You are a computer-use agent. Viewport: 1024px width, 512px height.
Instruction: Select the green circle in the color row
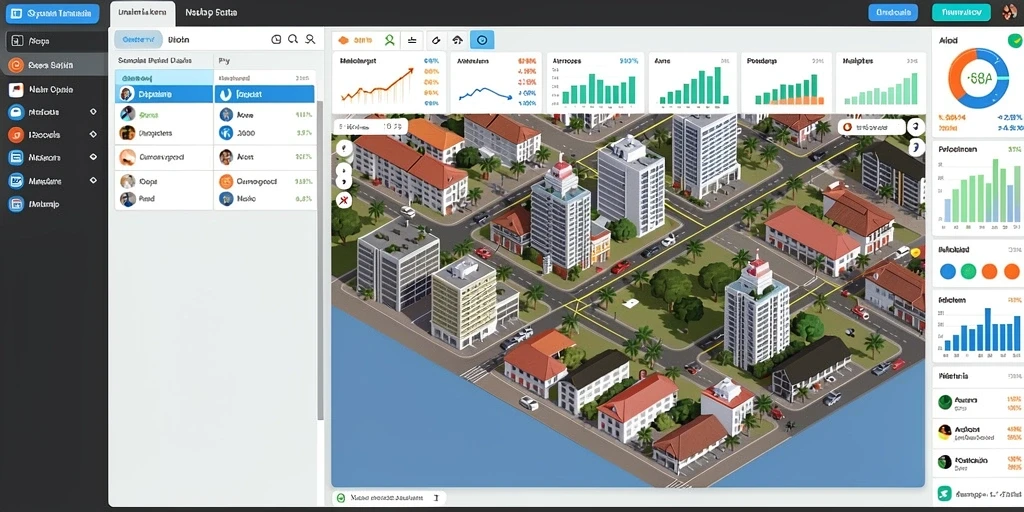tap(968, 271)
